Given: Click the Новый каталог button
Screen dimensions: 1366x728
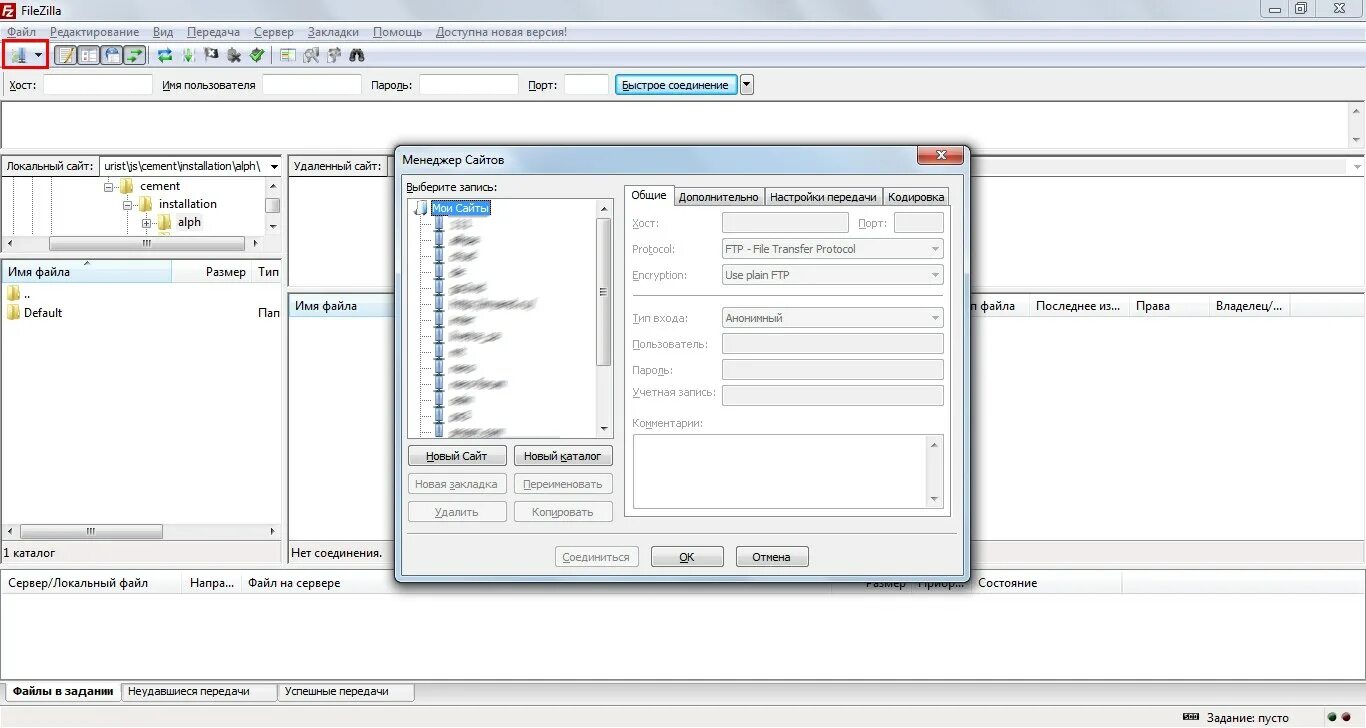Looking at the screenshot, I should tap(563, 456).
